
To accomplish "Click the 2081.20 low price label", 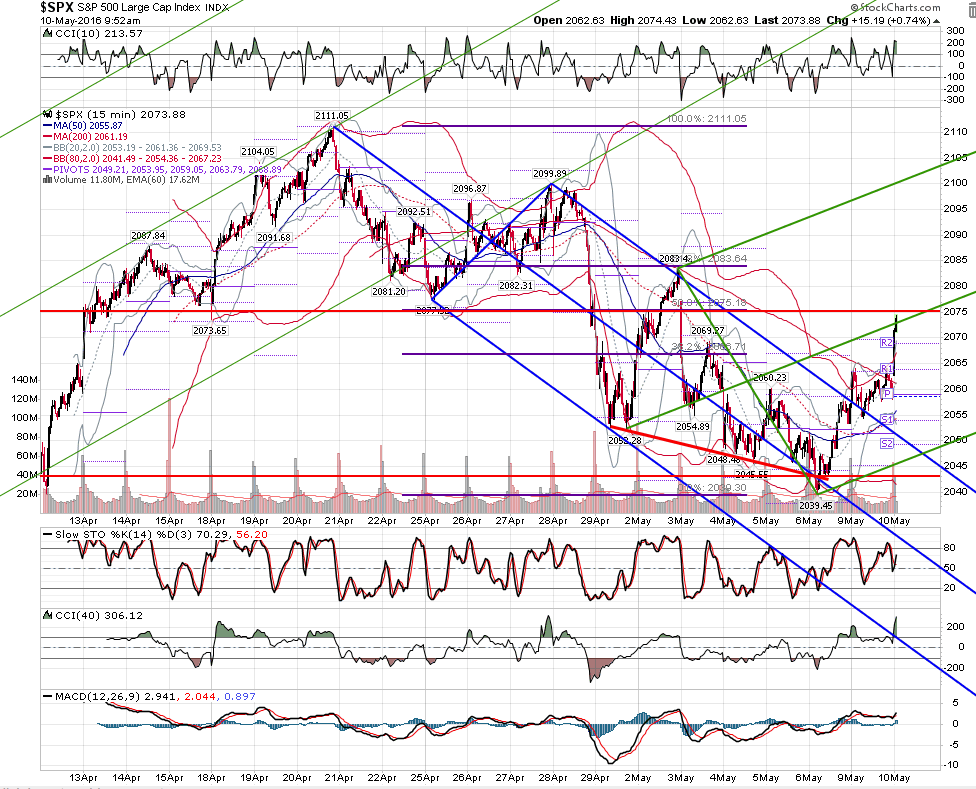I will click(389, 291).
